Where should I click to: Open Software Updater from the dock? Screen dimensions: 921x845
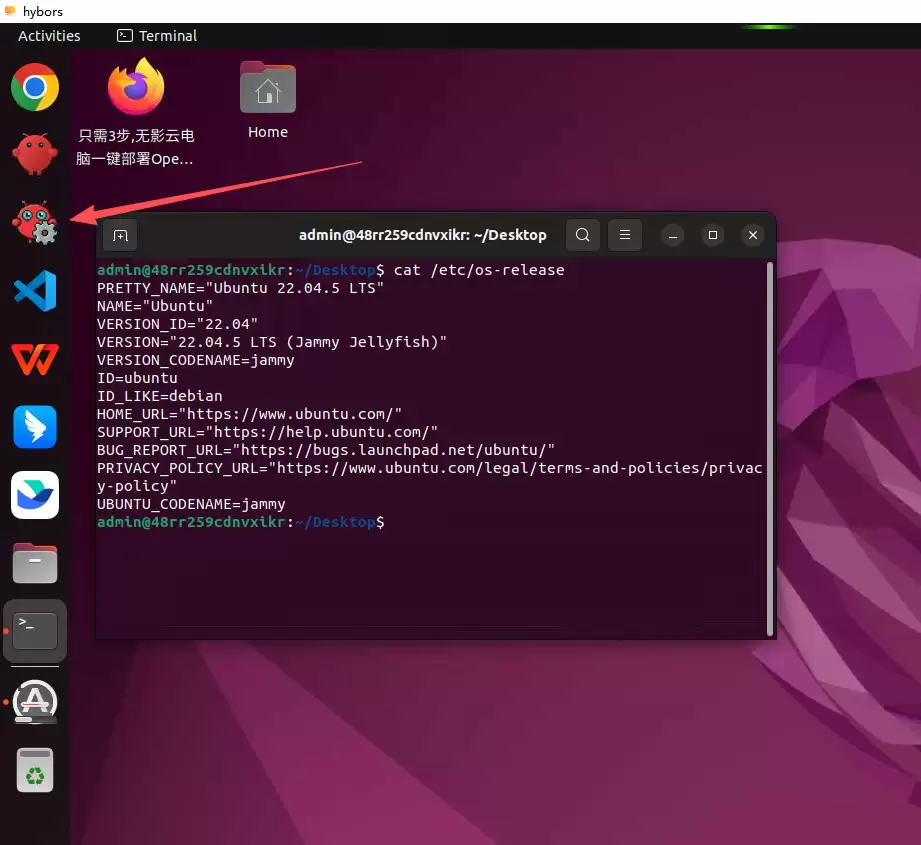35,701
